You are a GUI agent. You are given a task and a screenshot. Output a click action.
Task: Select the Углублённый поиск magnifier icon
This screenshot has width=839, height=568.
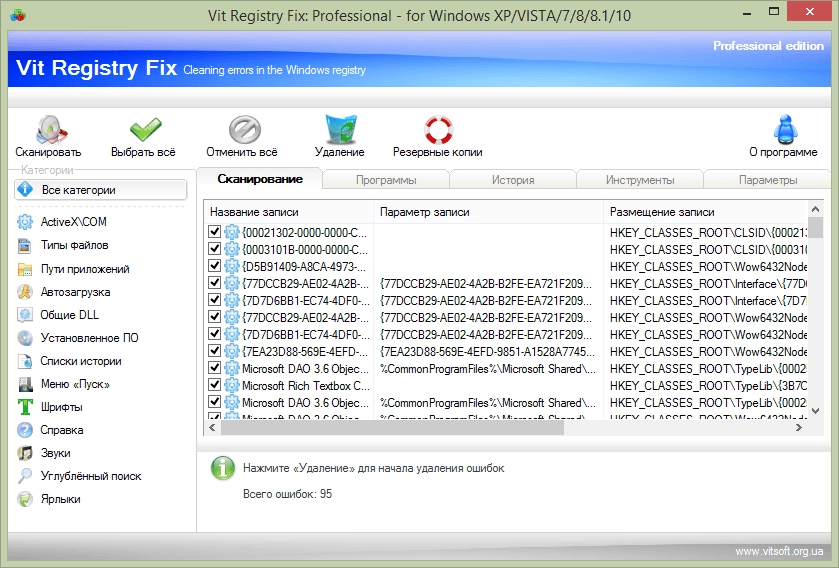(x=25, y=476)
